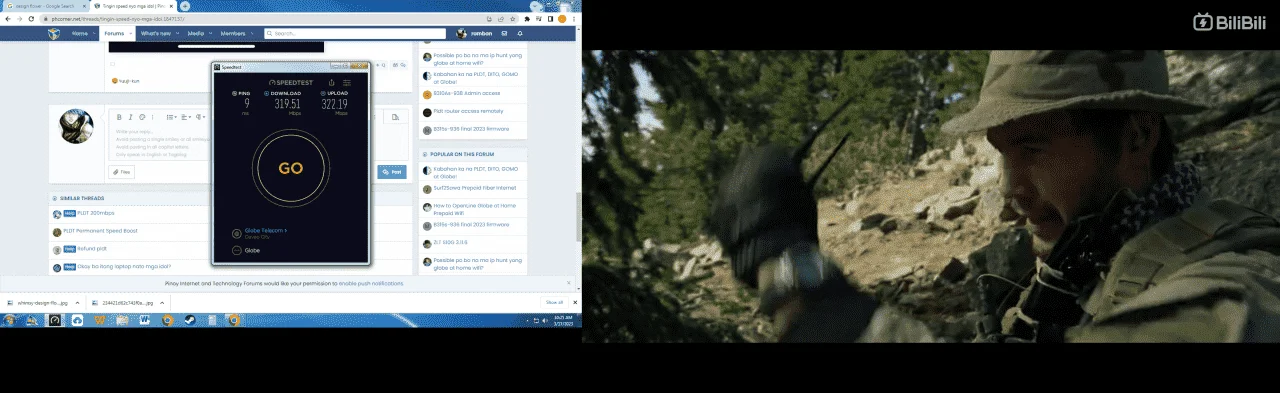The image size is (1280, 393).
Task: Dismiss the push notification banner
Action: click(569, 283)
